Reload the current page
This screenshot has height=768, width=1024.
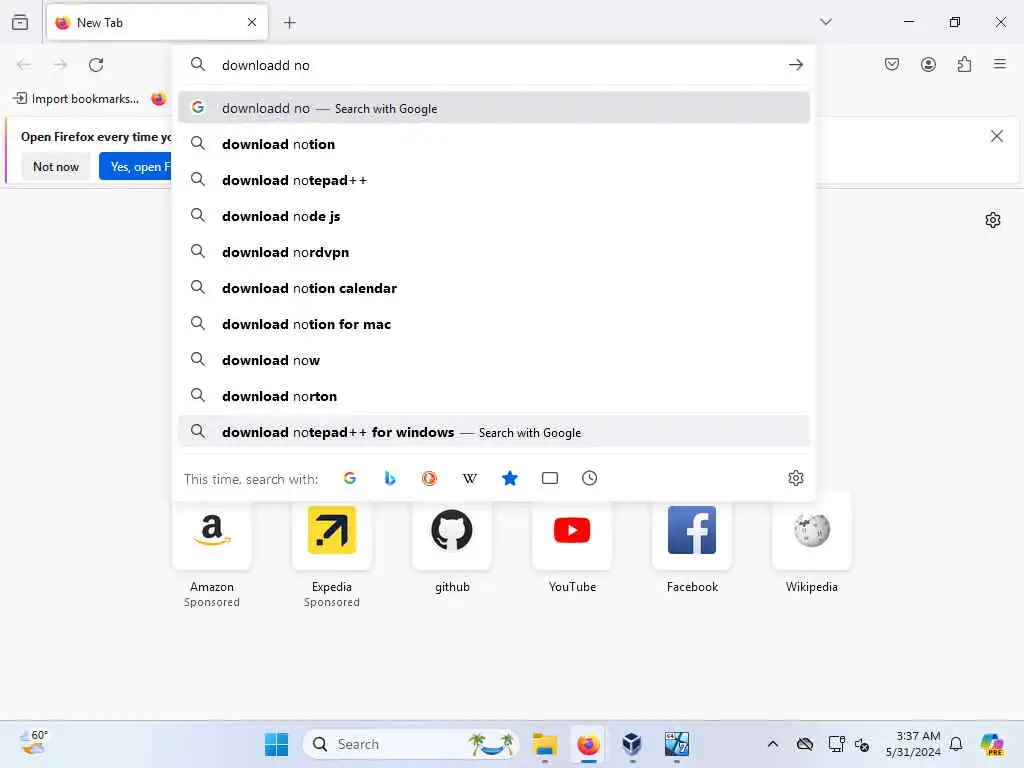pos(96,65)
